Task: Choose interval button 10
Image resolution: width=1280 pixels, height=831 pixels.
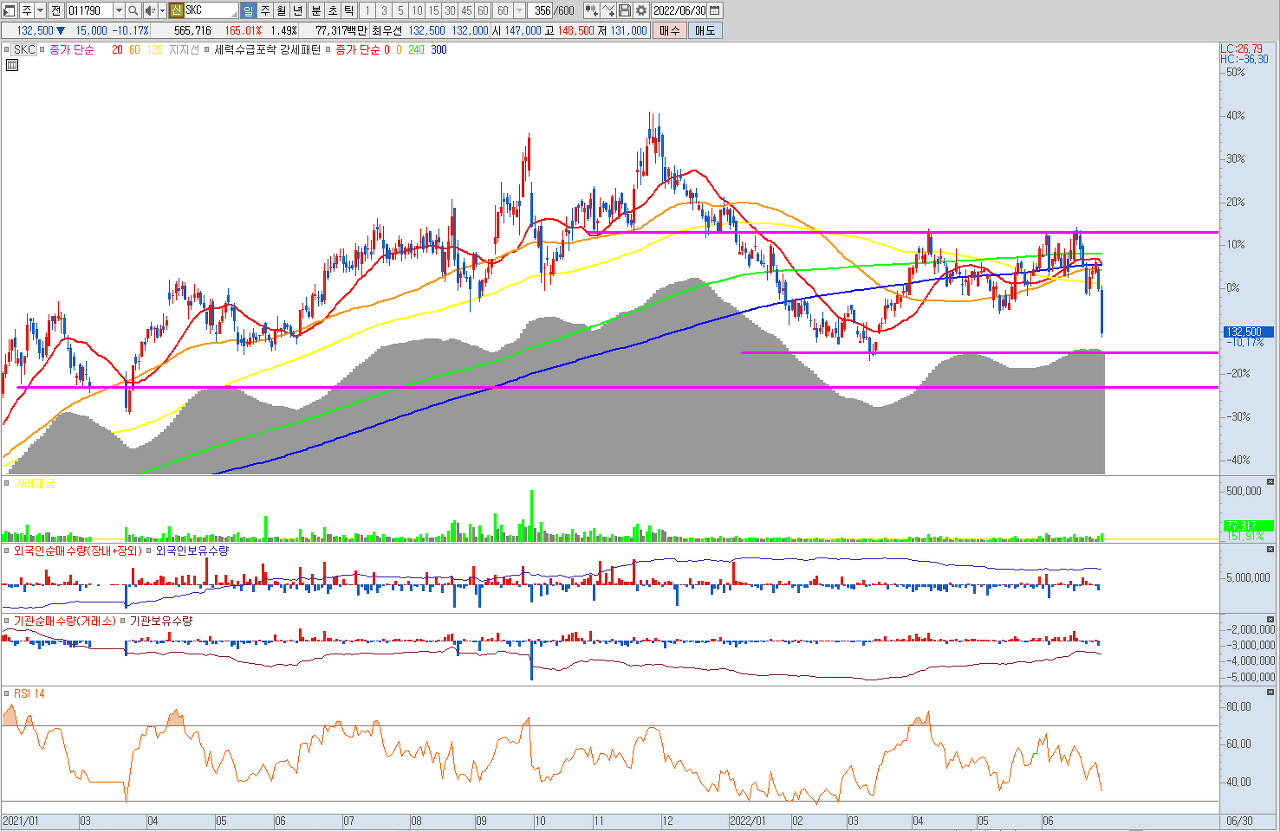Action: pos(417,11)
